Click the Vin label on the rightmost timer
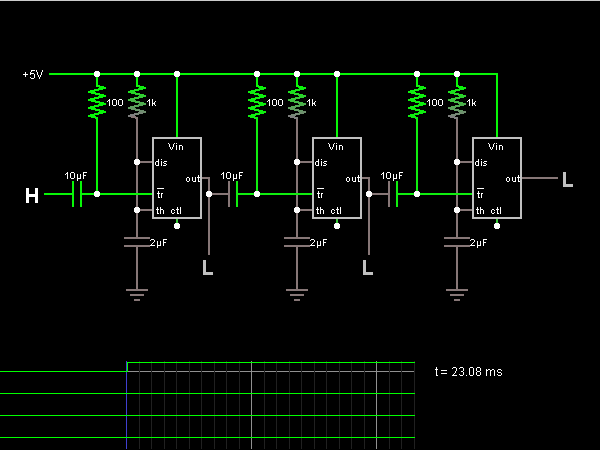 (x=496, y=147)
